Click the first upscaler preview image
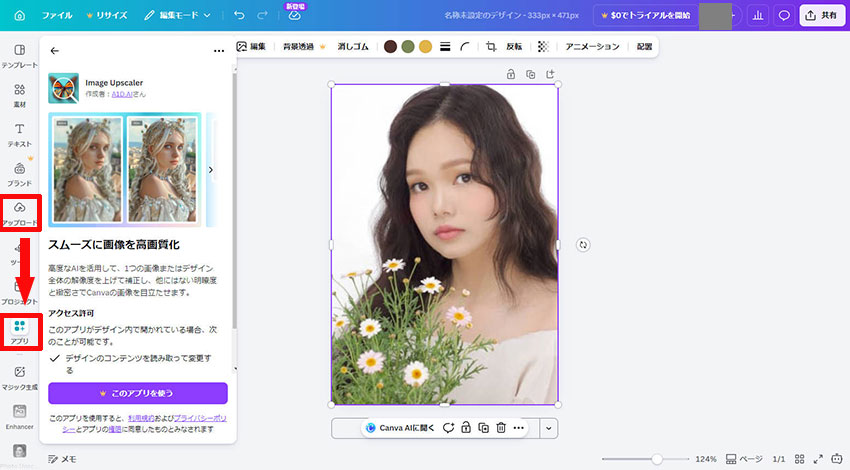Viewport: 850px width, 470px height. (x=87, y=170)
